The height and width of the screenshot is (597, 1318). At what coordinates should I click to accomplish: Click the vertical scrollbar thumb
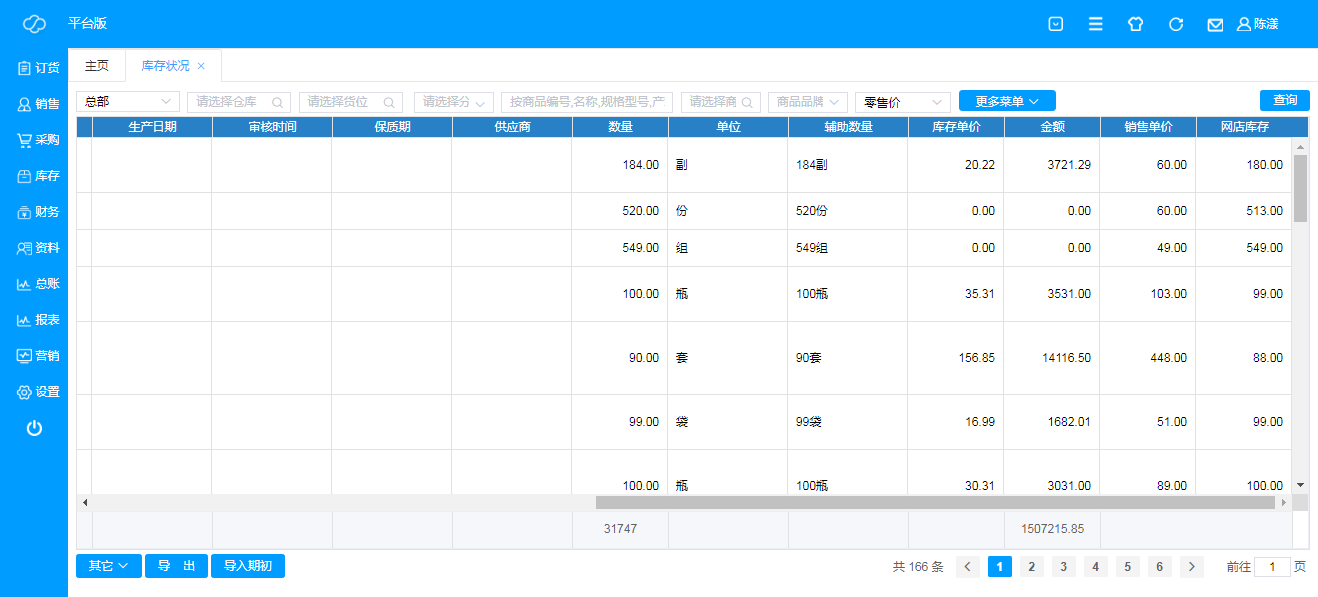(x=1301, y=188)
